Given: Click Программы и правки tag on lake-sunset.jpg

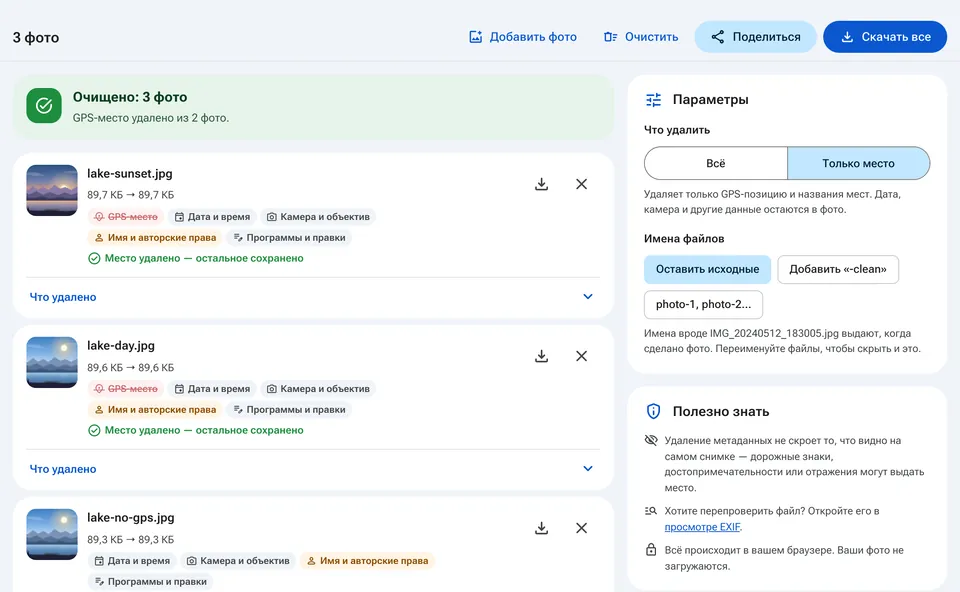Looking at the screenshot, I should 289,238.
